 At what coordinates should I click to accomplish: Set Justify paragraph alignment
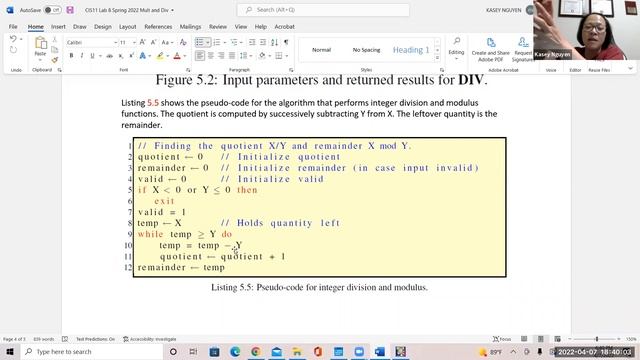point(232,56)
